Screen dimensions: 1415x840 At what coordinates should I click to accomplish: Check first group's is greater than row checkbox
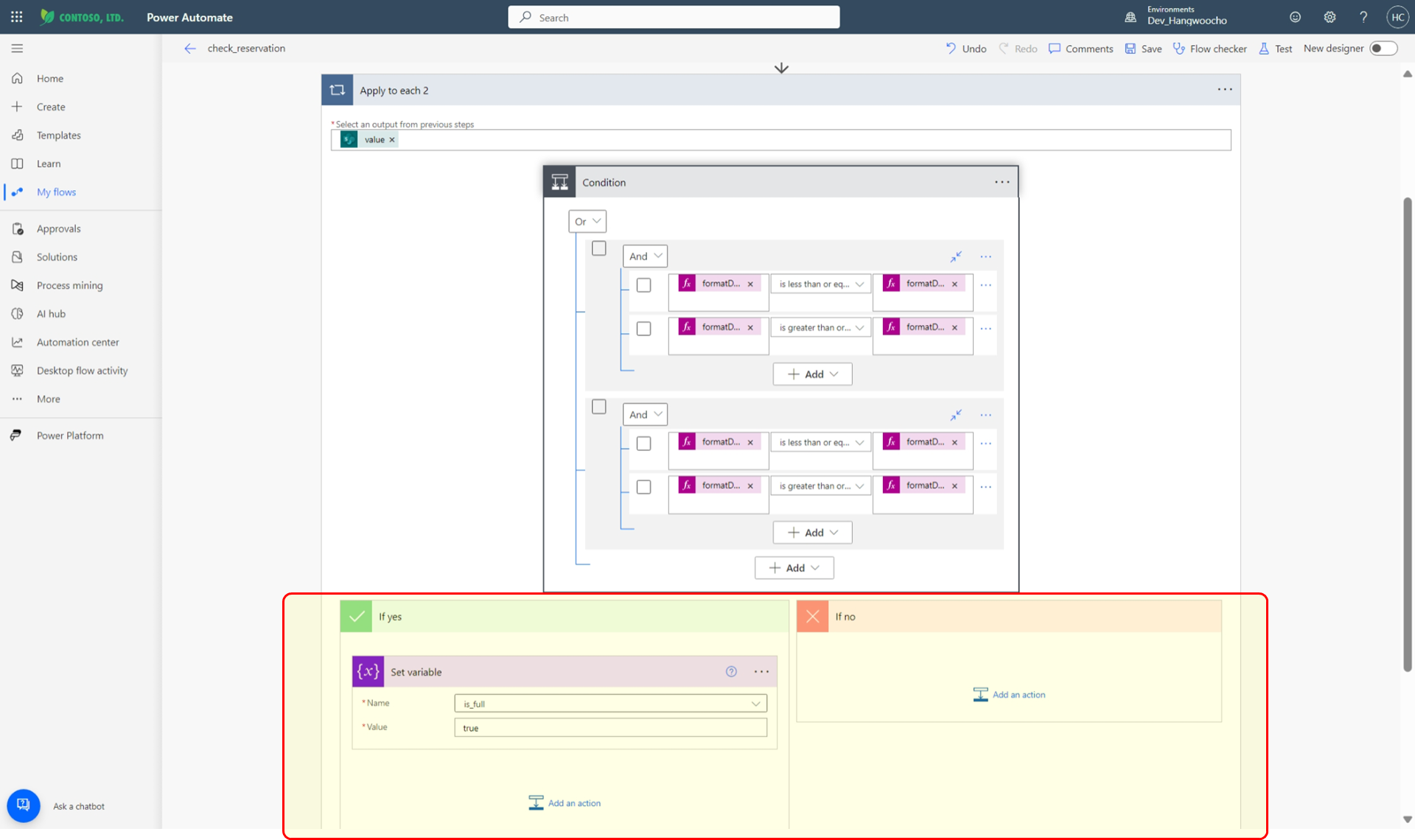(643, 329)
